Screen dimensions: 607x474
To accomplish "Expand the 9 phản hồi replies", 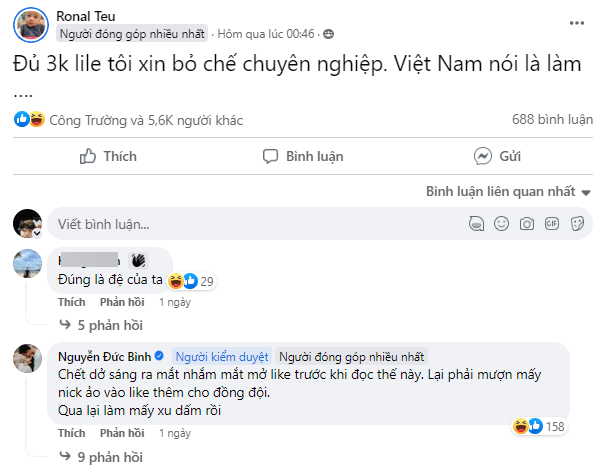I will pos(101,457).
